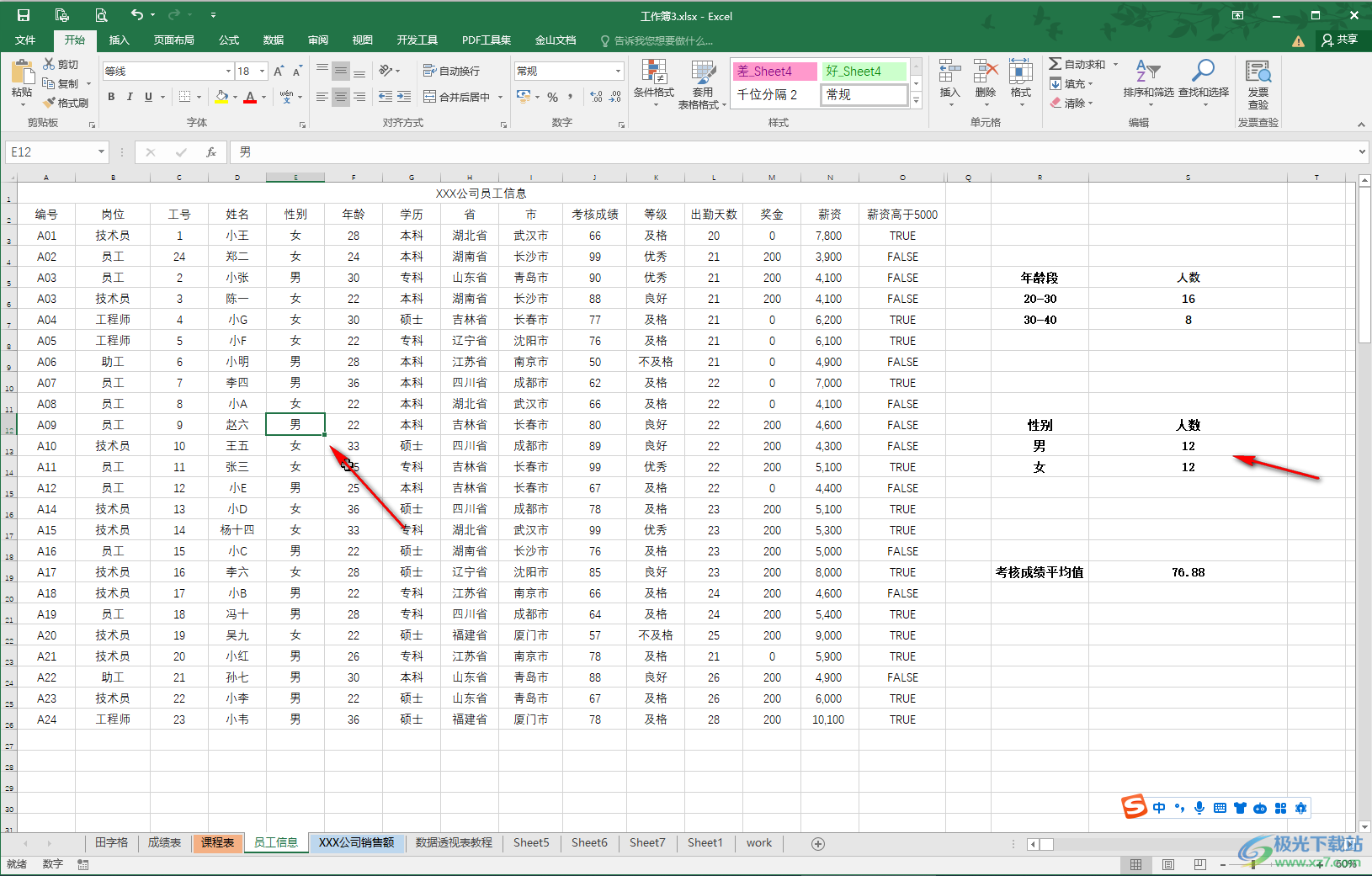The width and height of the screenshot is (1372, 876).
Task: Click the Paste (粘贴) icon
Action: [x=23, y=73]
